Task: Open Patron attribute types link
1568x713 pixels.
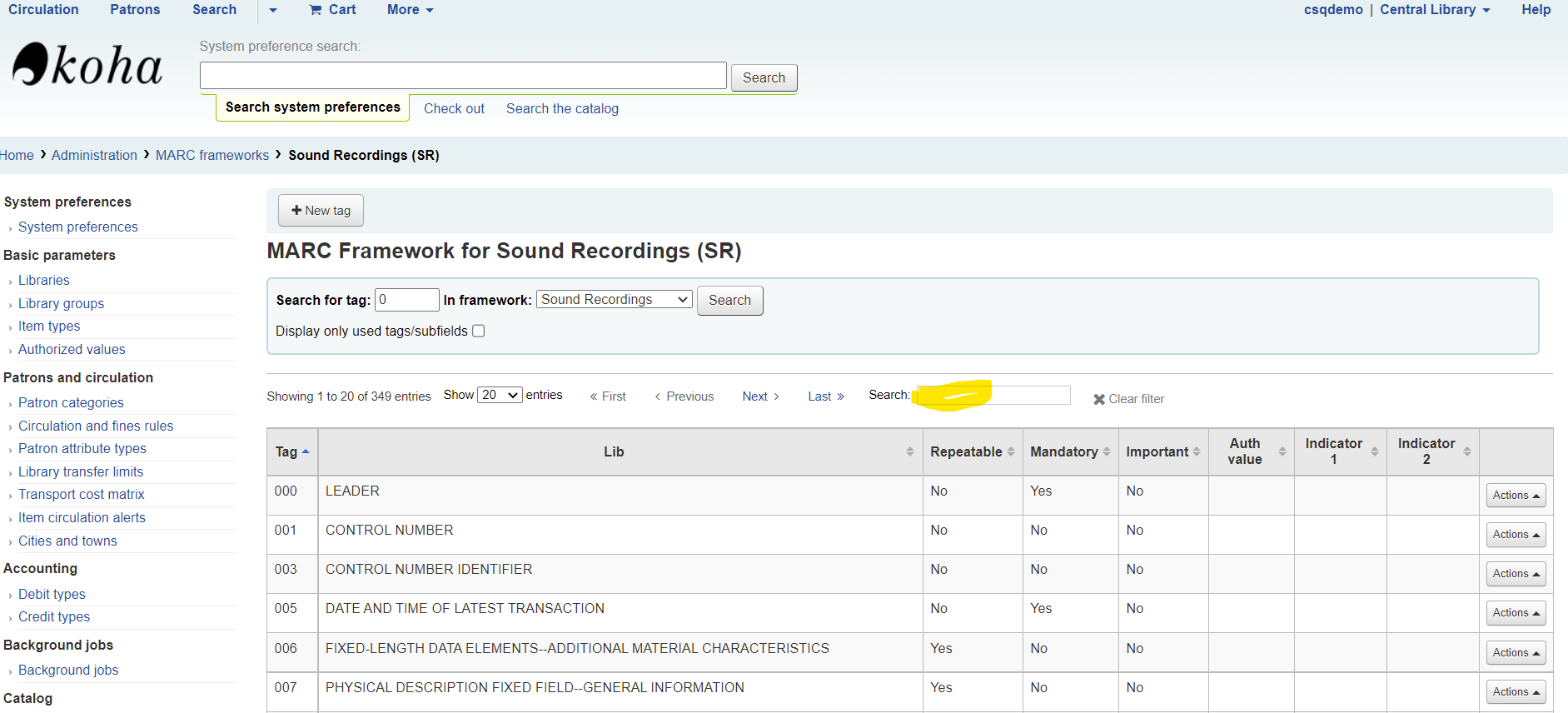Action: point(82,448)
